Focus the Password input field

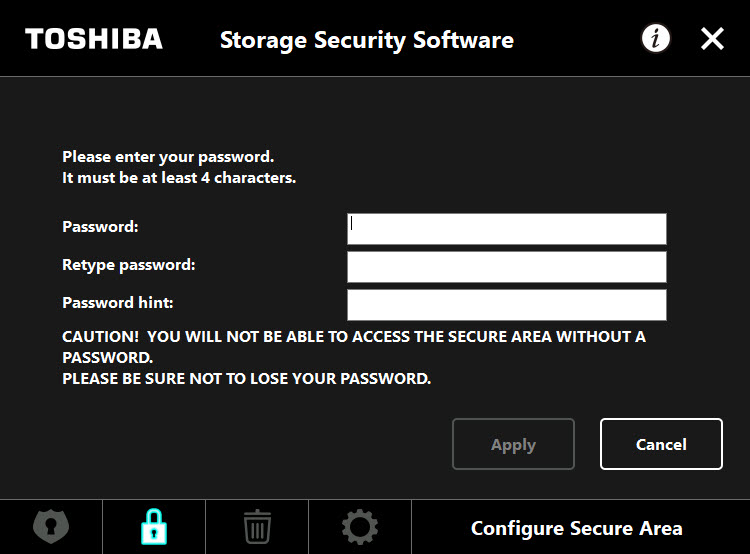tap(507, 229)
